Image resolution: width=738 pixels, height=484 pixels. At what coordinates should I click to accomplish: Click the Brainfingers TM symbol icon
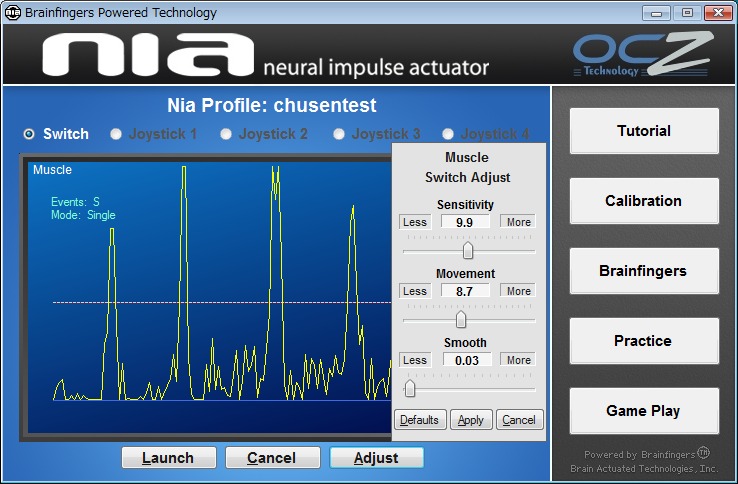point(703,452)
